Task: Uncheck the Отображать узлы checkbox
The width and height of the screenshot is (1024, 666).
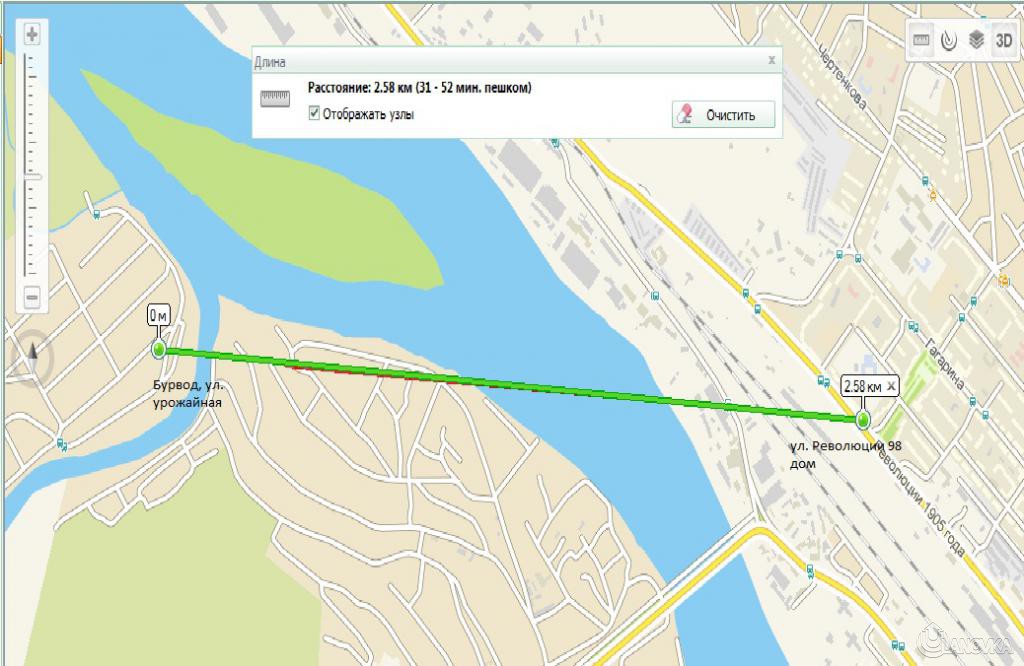Action: tap(314, 114)
